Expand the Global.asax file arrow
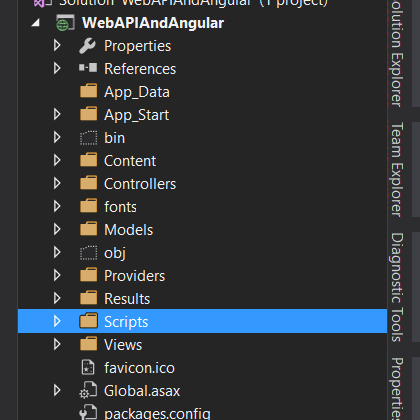420x420 pixels. tap(57, 390)
